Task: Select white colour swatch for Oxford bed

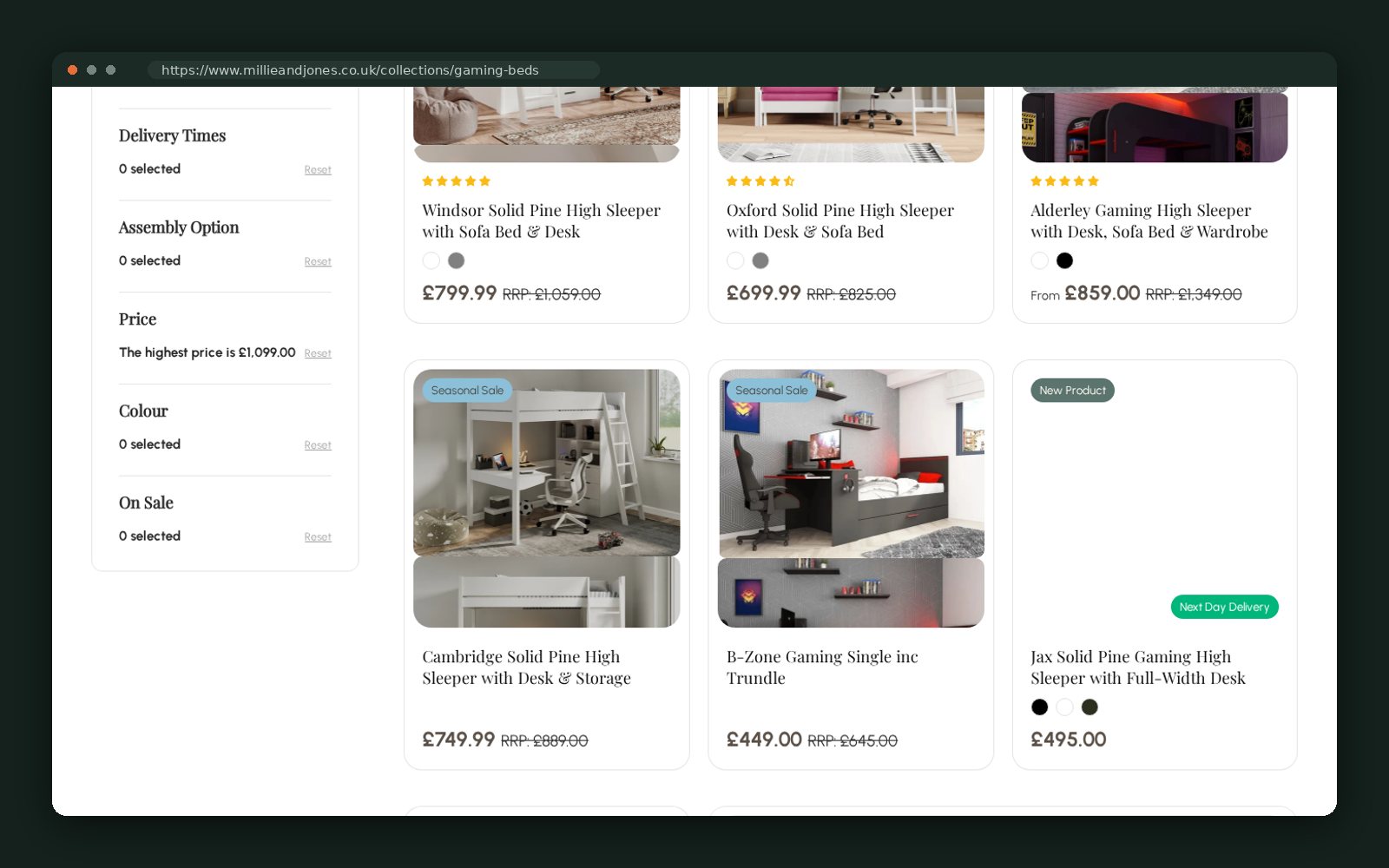Action: 735,260
